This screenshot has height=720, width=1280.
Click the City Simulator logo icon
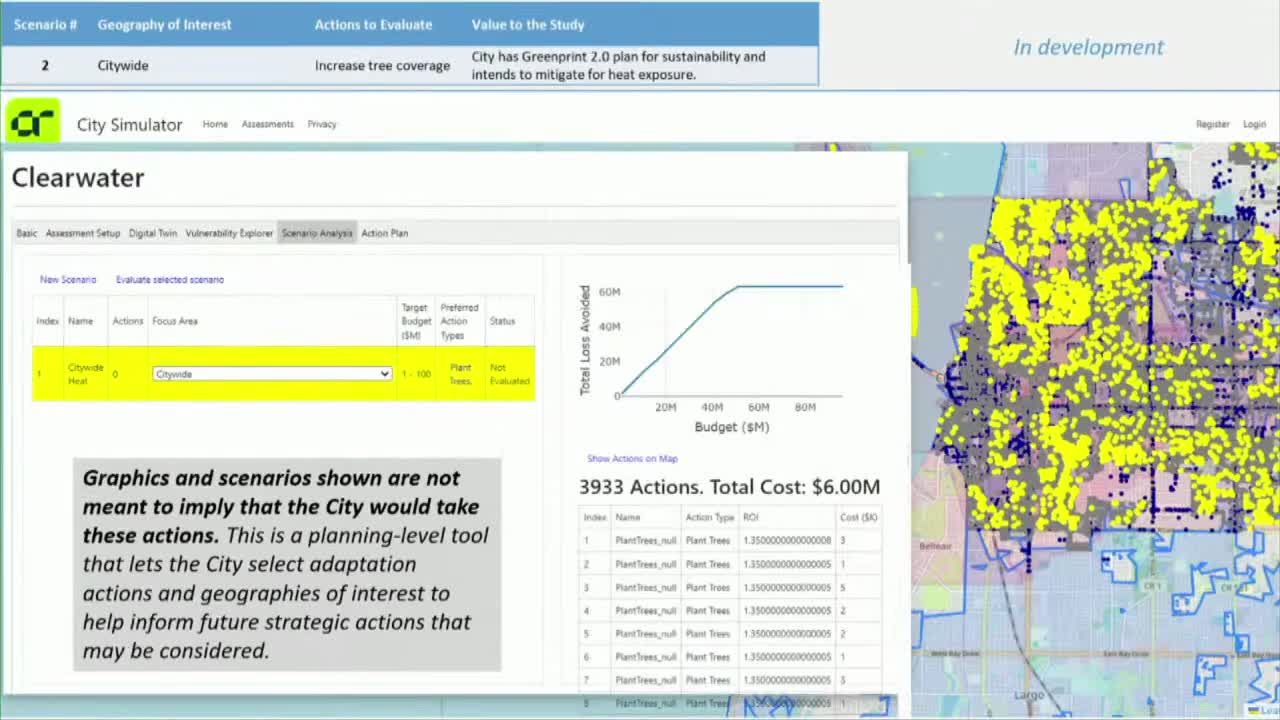click(33, 121)
